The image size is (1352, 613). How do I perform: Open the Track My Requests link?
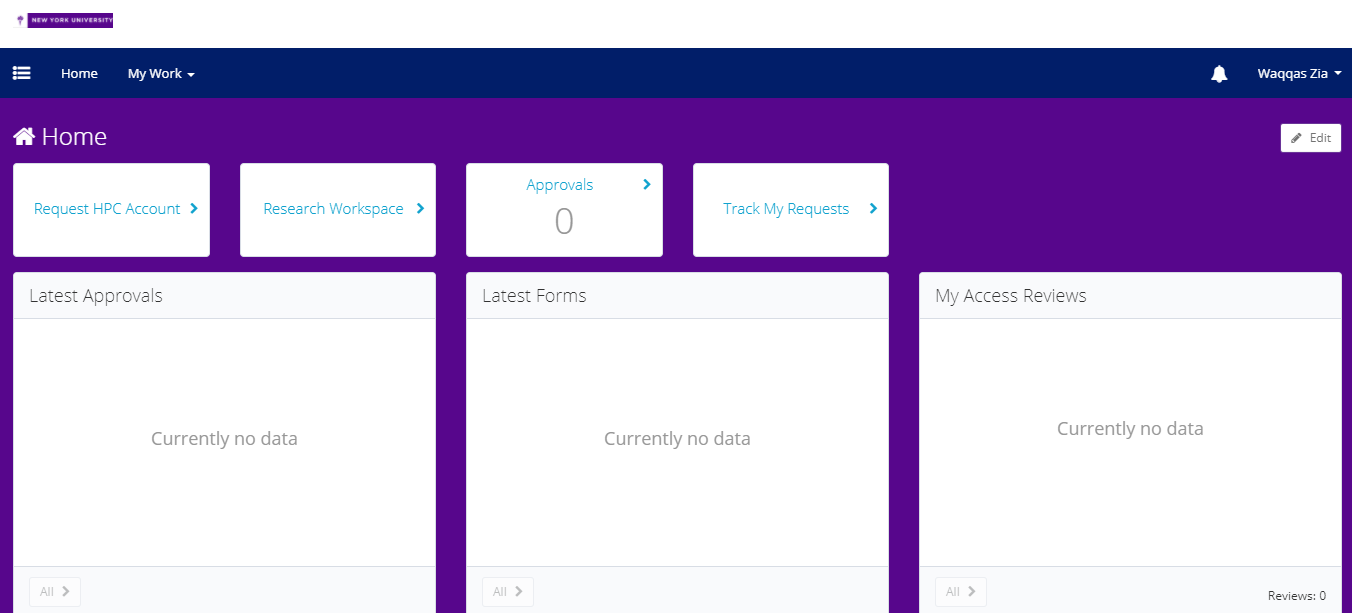(786, 209)
